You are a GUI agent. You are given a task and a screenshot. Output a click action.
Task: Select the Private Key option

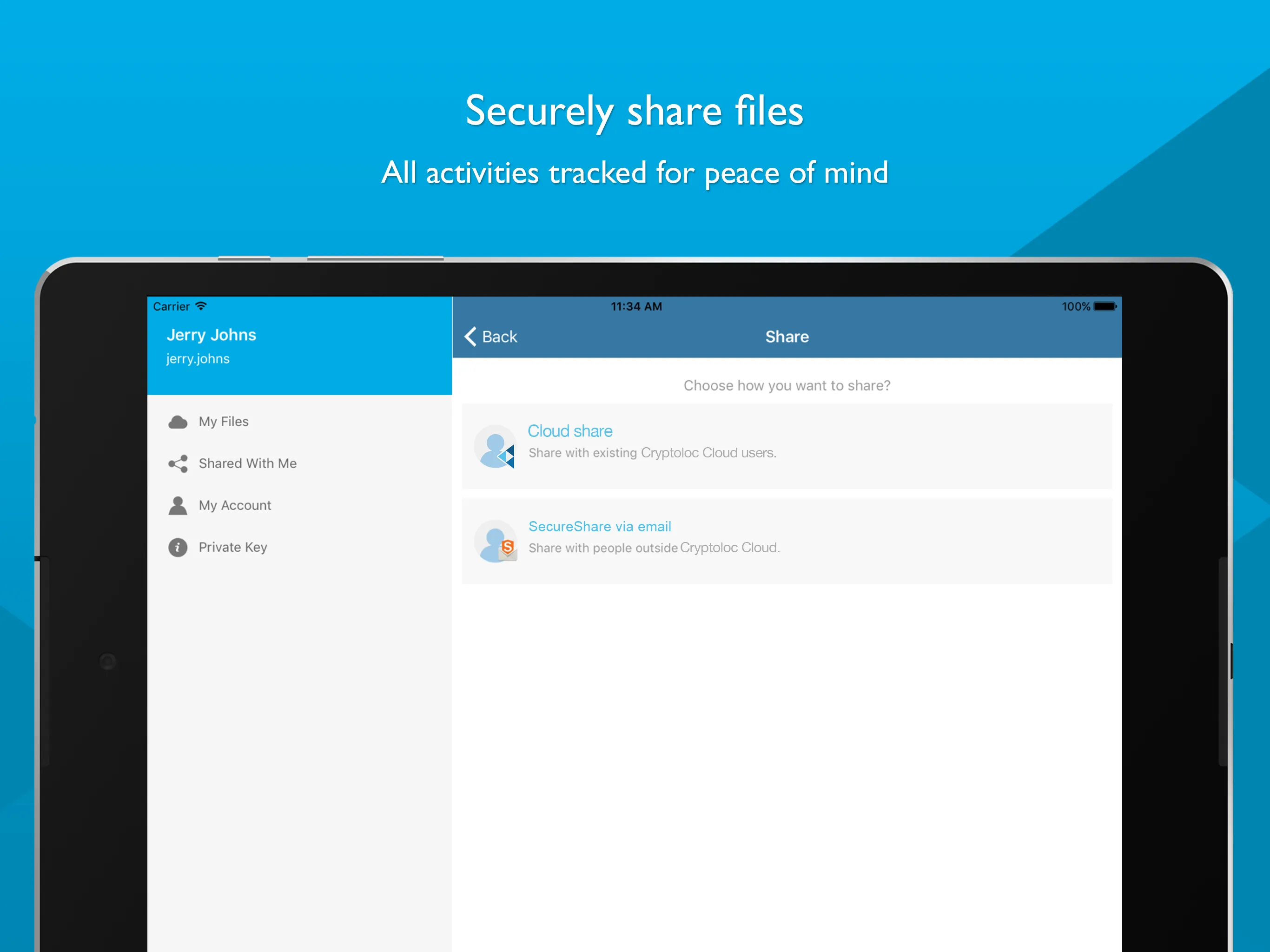point(231,546)
